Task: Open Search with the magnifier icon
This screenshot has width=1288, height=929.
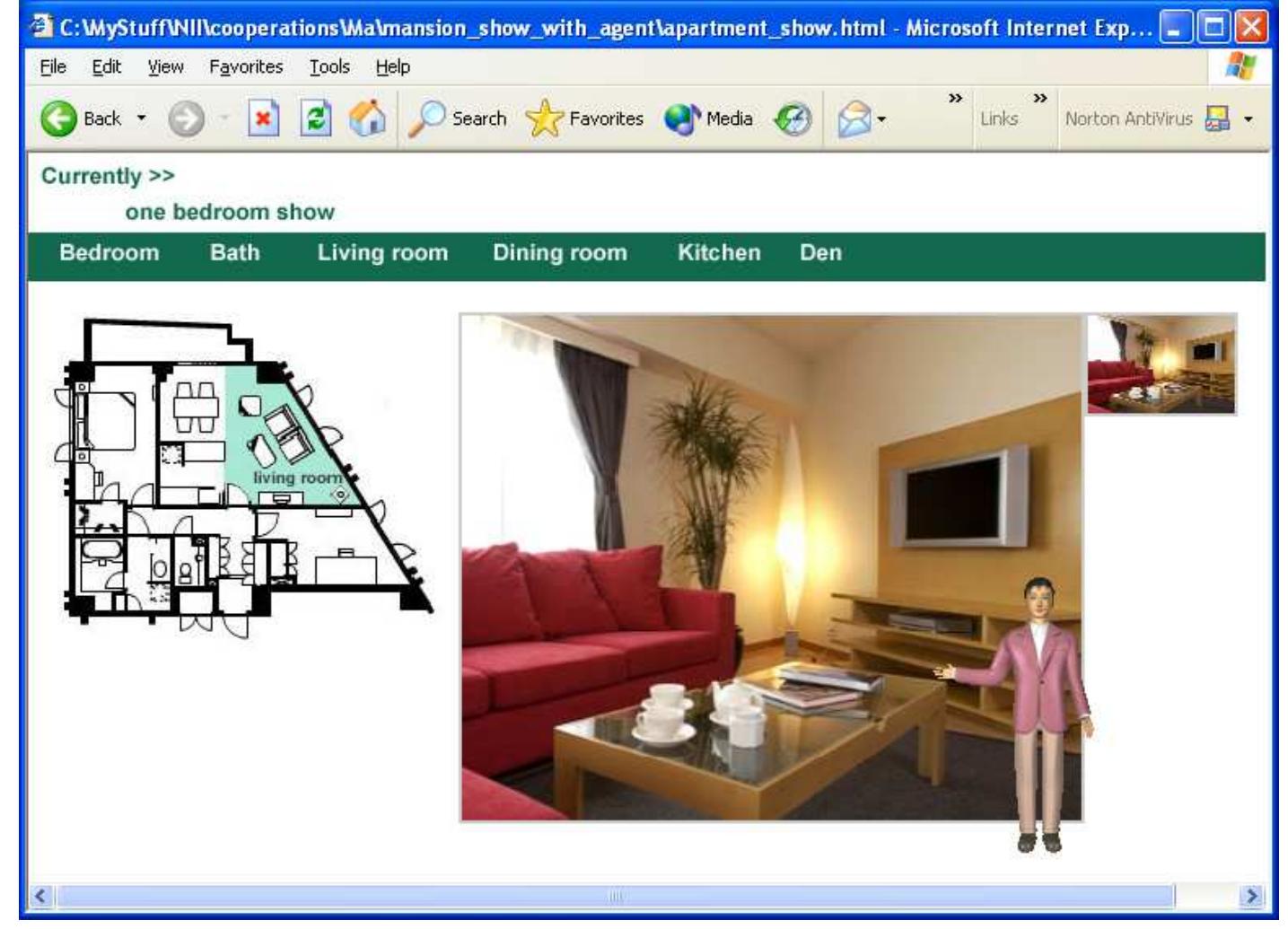Action: coord(428,118)
